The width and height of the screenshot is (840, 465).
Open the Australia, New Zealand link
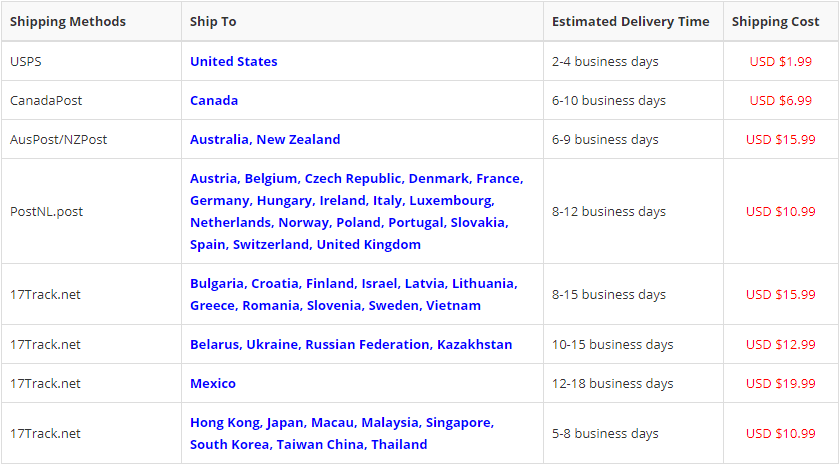click(265, 139)
